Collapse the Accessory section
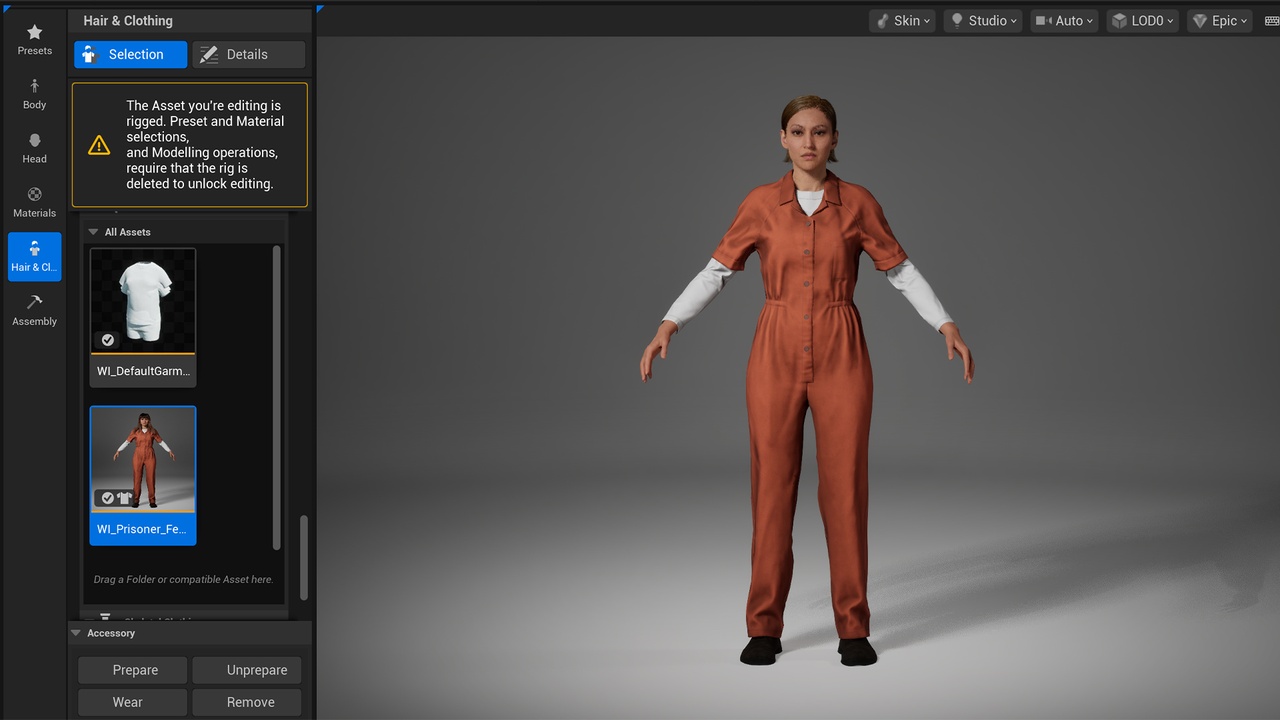The width and height of the screenshot is (1280, 720). pos(76,633)
